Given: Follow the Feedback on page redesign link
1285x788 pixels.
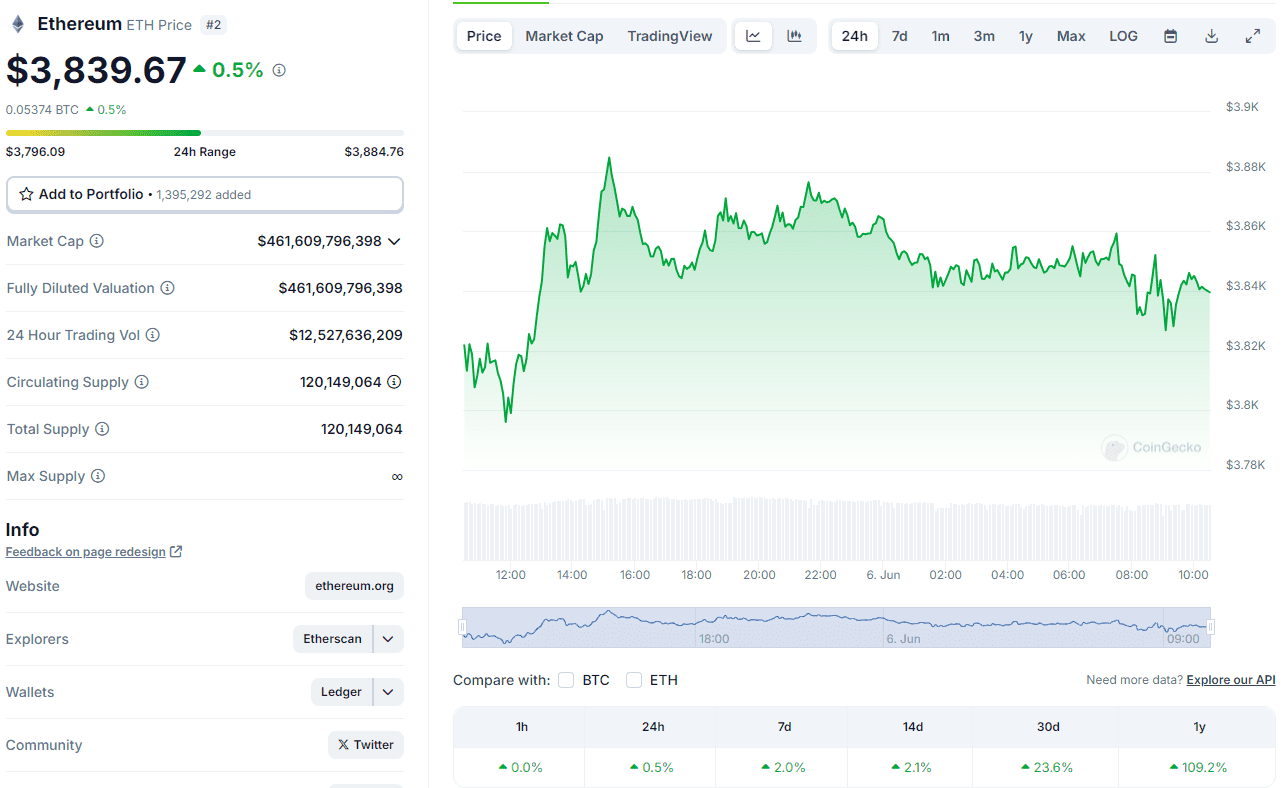Looking at the screenshot, I should click(x=86, y=552).
